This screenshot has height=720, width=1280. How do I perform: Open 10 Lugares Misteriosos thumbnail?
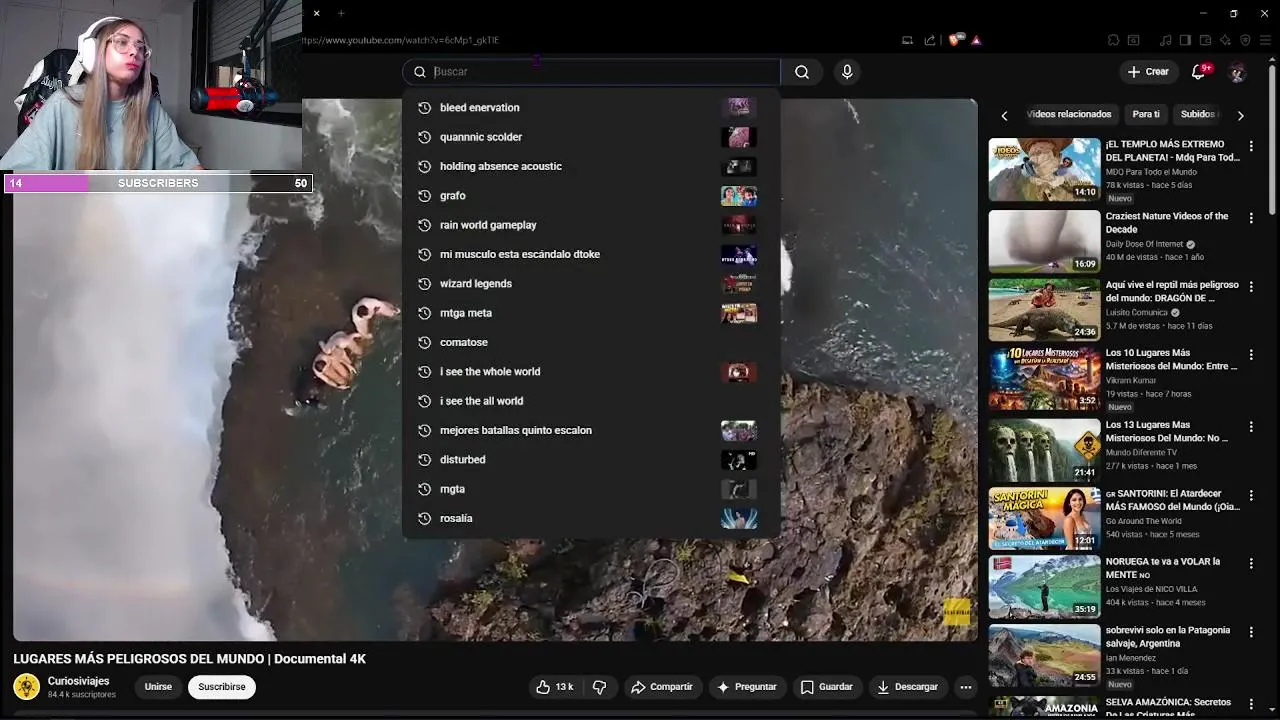tap(1044, 379)
